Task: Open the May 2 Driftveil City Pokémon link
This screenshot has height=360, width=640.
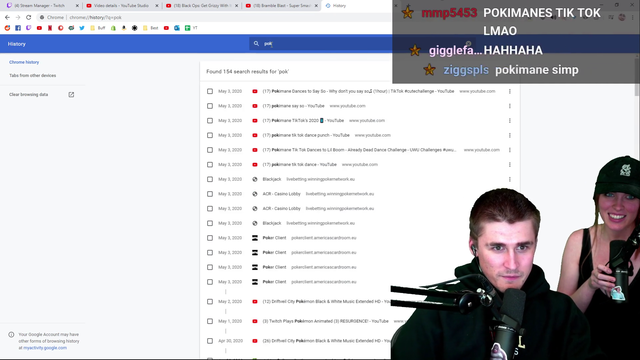Action: 327,302
